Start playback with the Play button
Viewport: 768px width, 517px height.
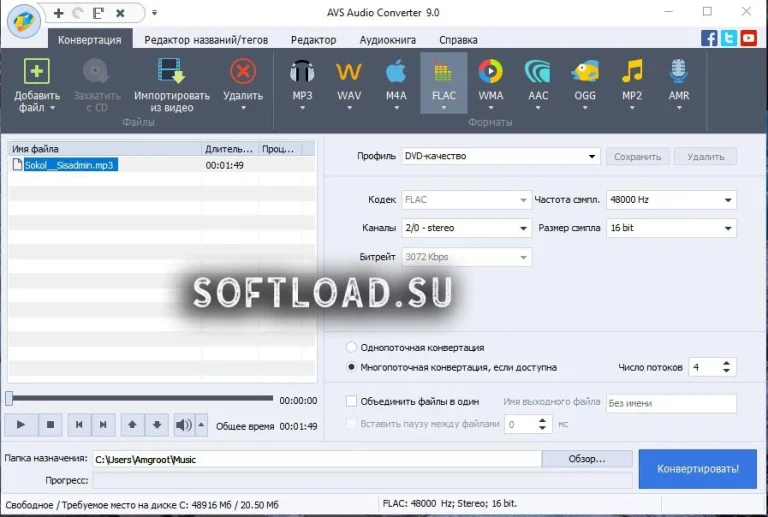point(21,424)
